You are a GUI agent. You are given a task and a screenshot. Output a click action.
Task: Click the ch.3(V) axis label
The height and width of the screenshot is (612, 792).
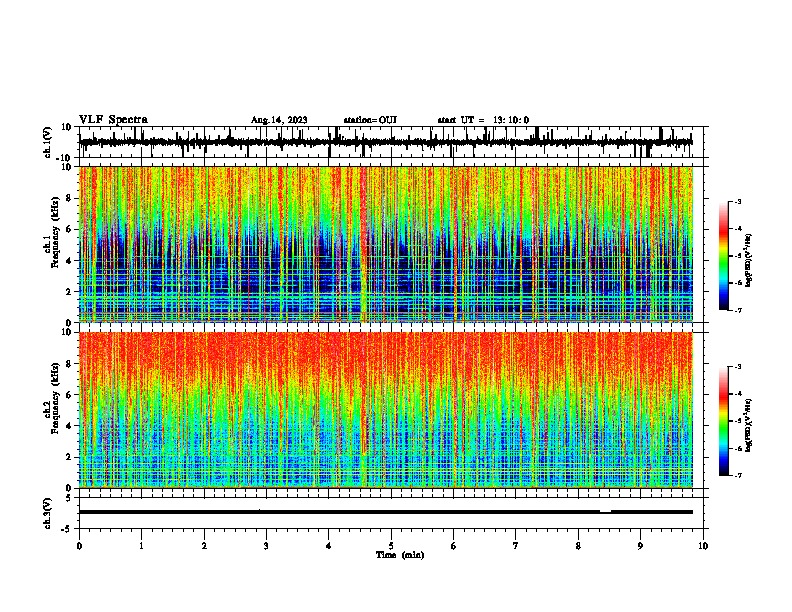[x=48, y=513]
